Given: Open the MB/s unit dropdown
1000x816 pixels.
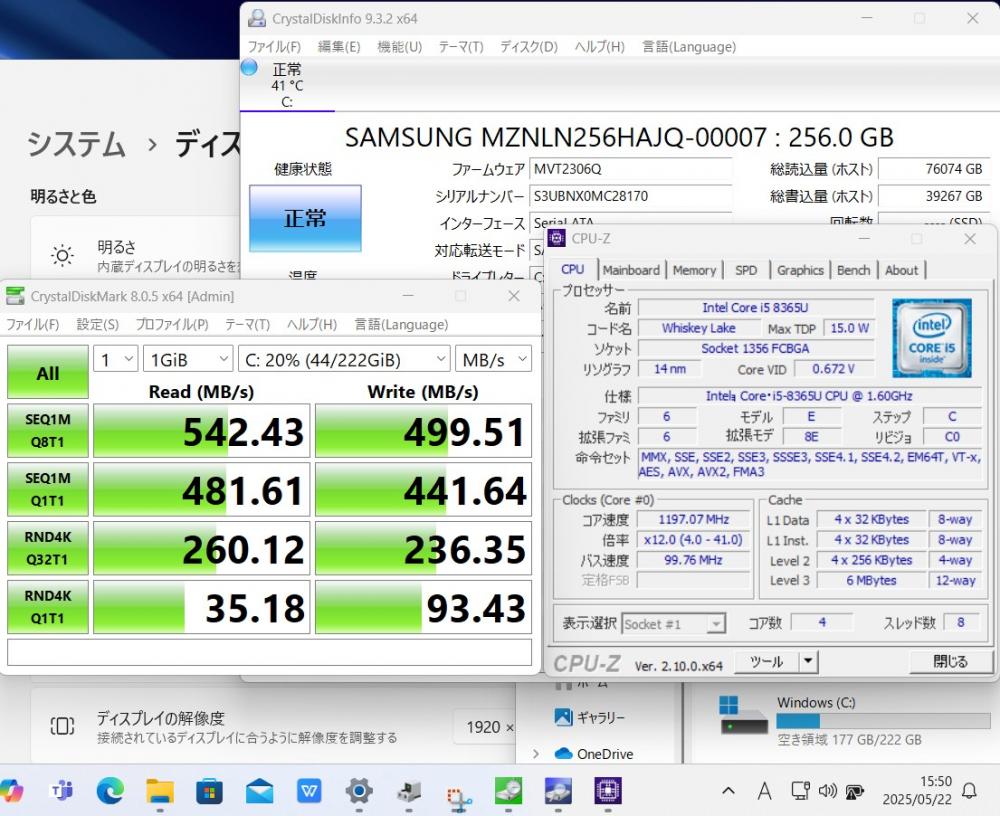Looking at the screenshot, I should pos(494,360).
